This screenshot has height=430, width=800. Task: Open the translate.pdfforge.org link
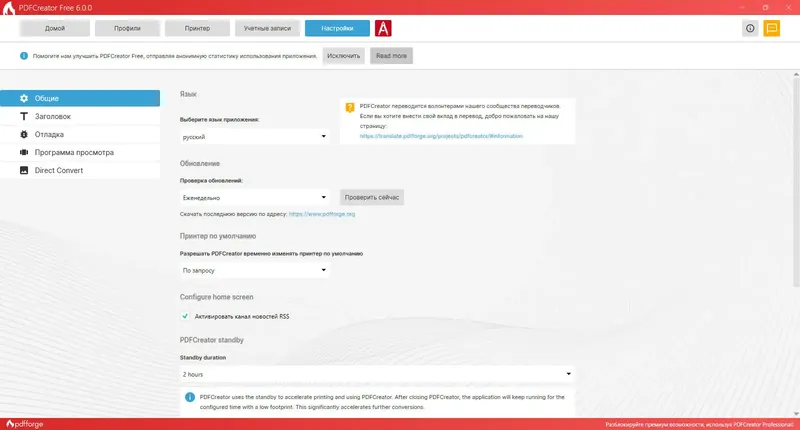(441, 136)
